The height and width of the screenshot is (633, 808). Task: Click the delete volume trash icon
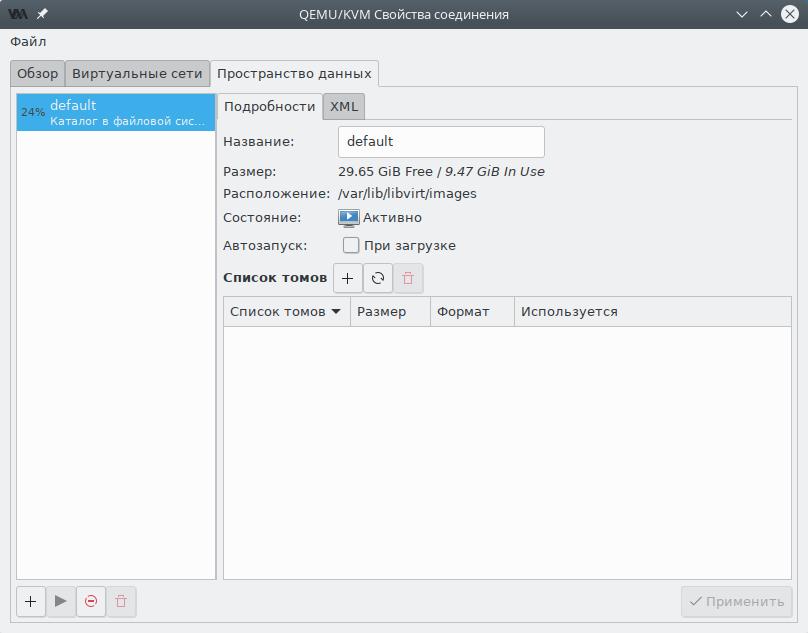(x=408, y=279)
